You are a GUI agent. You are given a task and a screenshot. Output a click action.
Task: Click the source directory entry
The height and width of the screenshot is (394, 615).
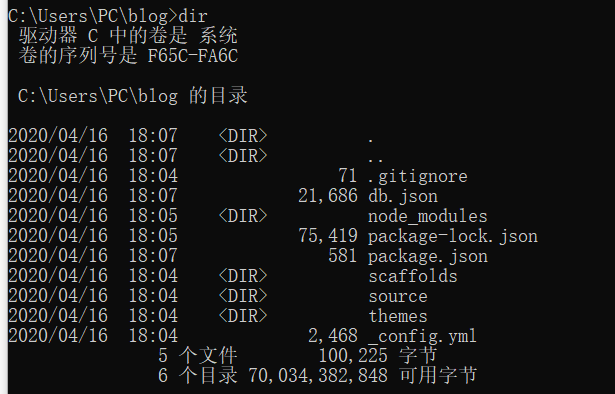(398, 296)
